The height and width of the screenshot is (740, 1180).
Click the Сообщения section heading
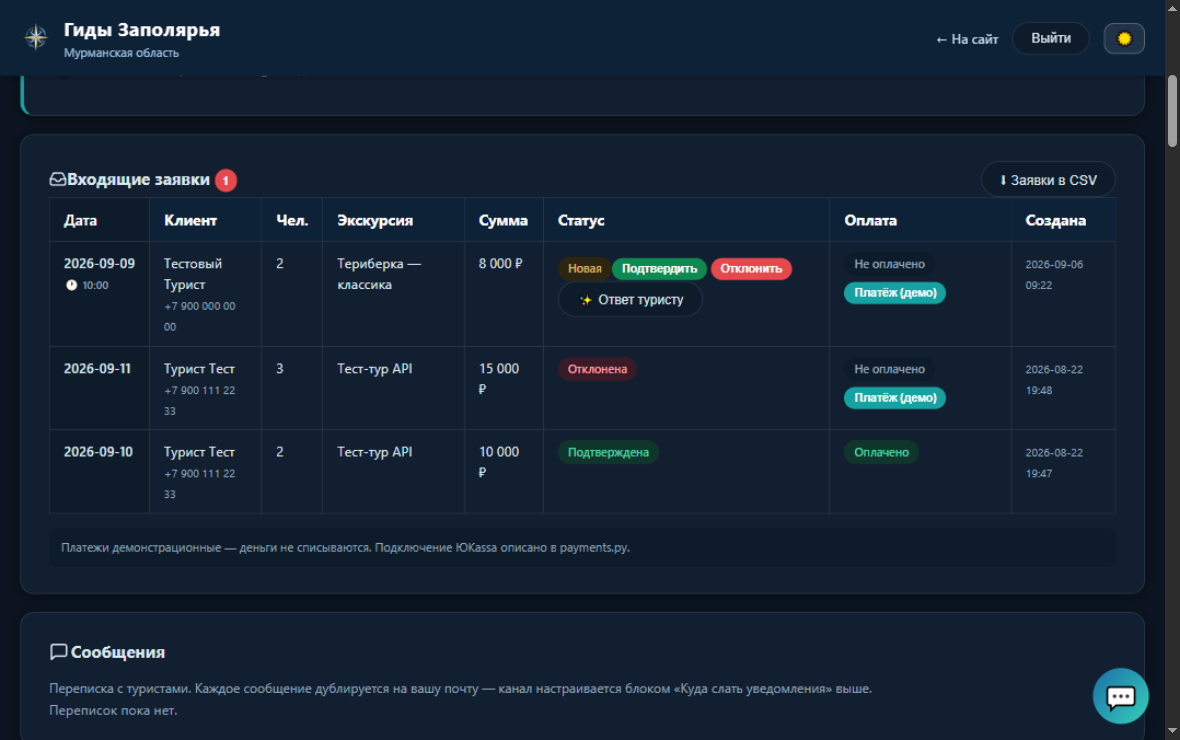click(117, 652)
